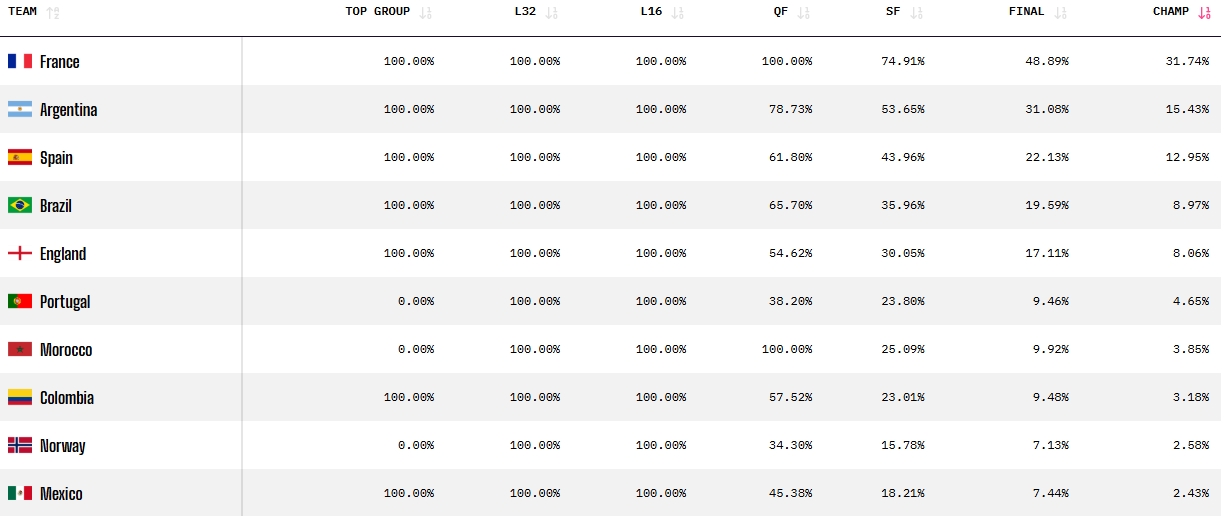Select the CHAMP column header label
Image resolution: width=1225 pixels, height=516 pixels.
click(x=1171, y=12)
